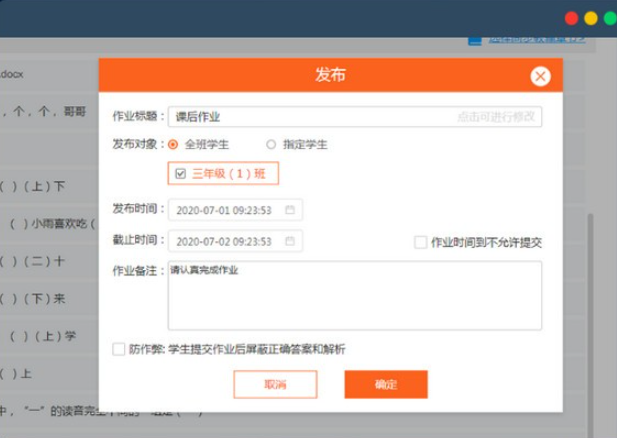Image resolution: width=617 pixels, height=438 pixels.
Task: Enable 防作弊 checkbox
Action: click(118, 349)
